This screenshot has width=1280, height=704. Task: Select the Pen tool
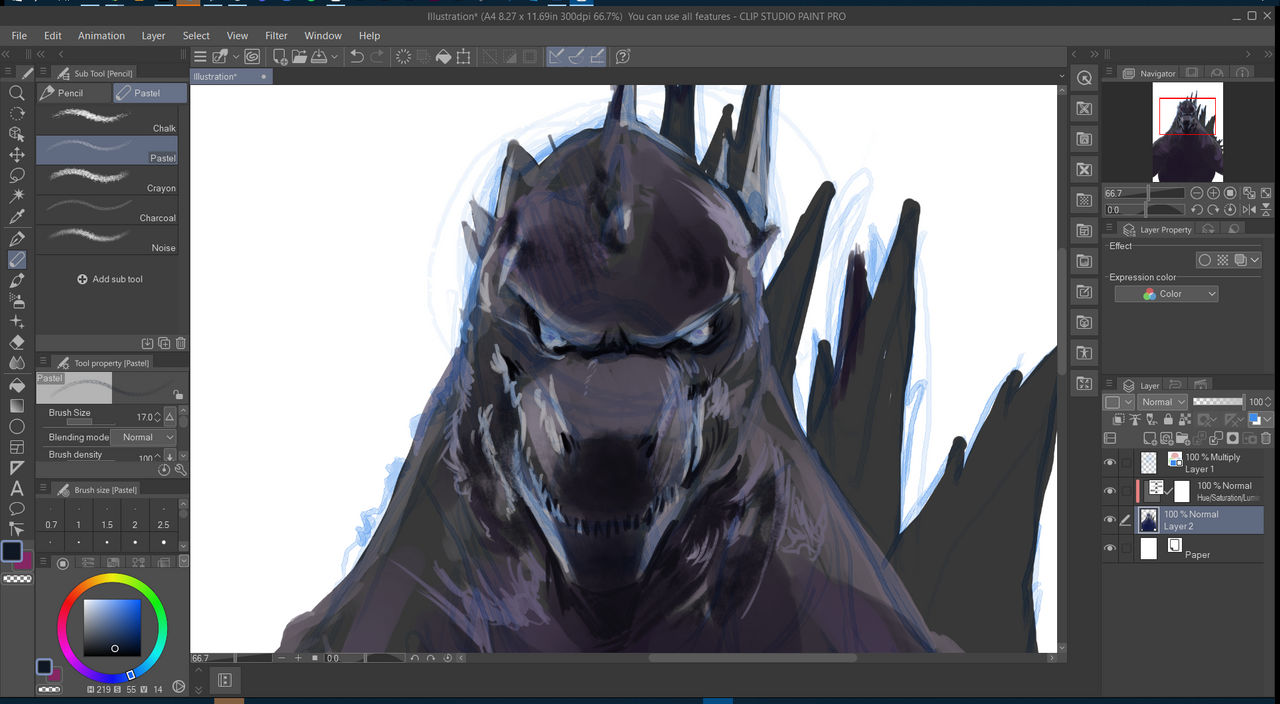click(17, 239)
